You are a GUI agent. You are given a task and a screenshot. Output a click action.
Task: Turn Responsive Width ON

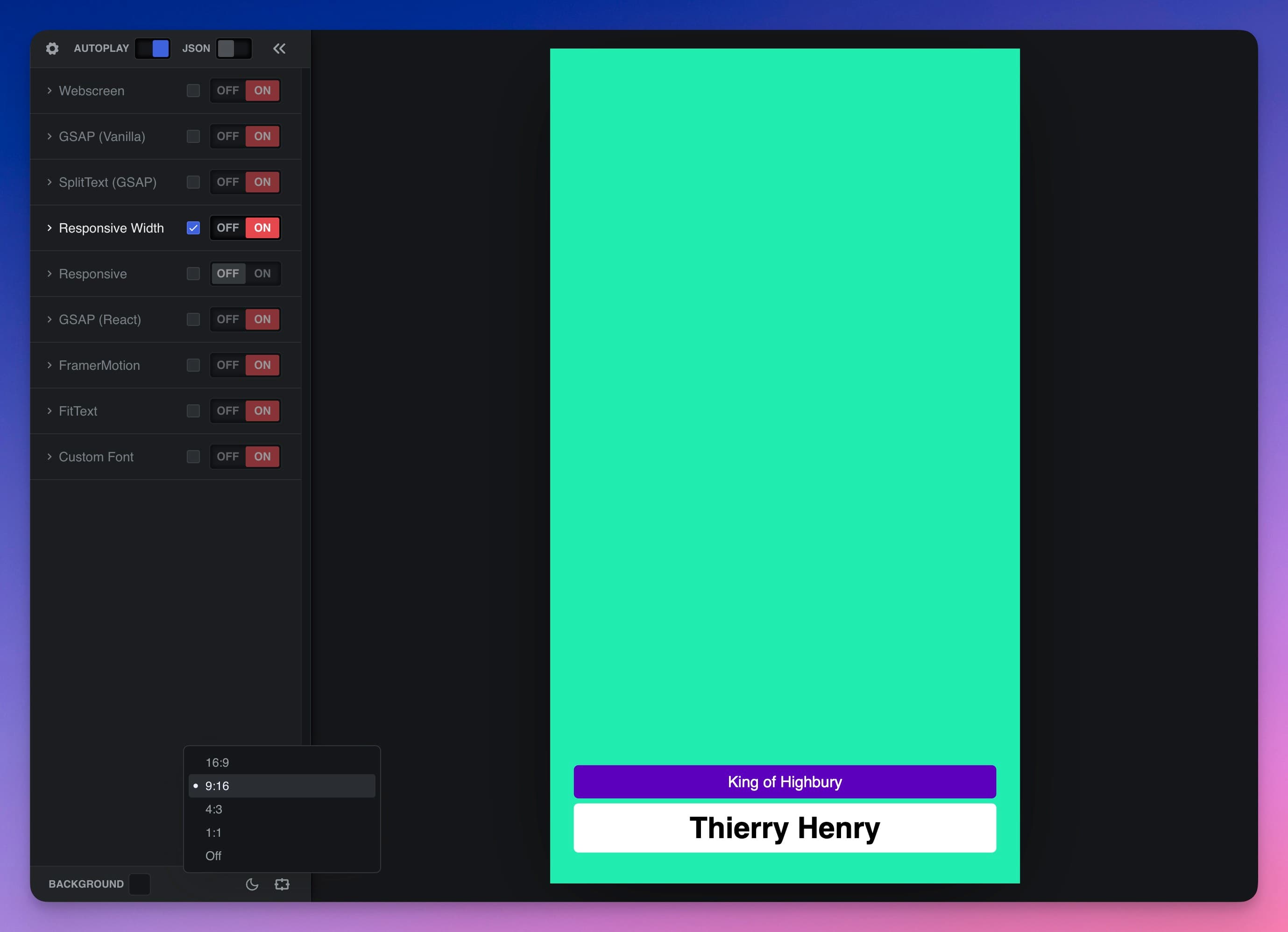click(262, 228)
